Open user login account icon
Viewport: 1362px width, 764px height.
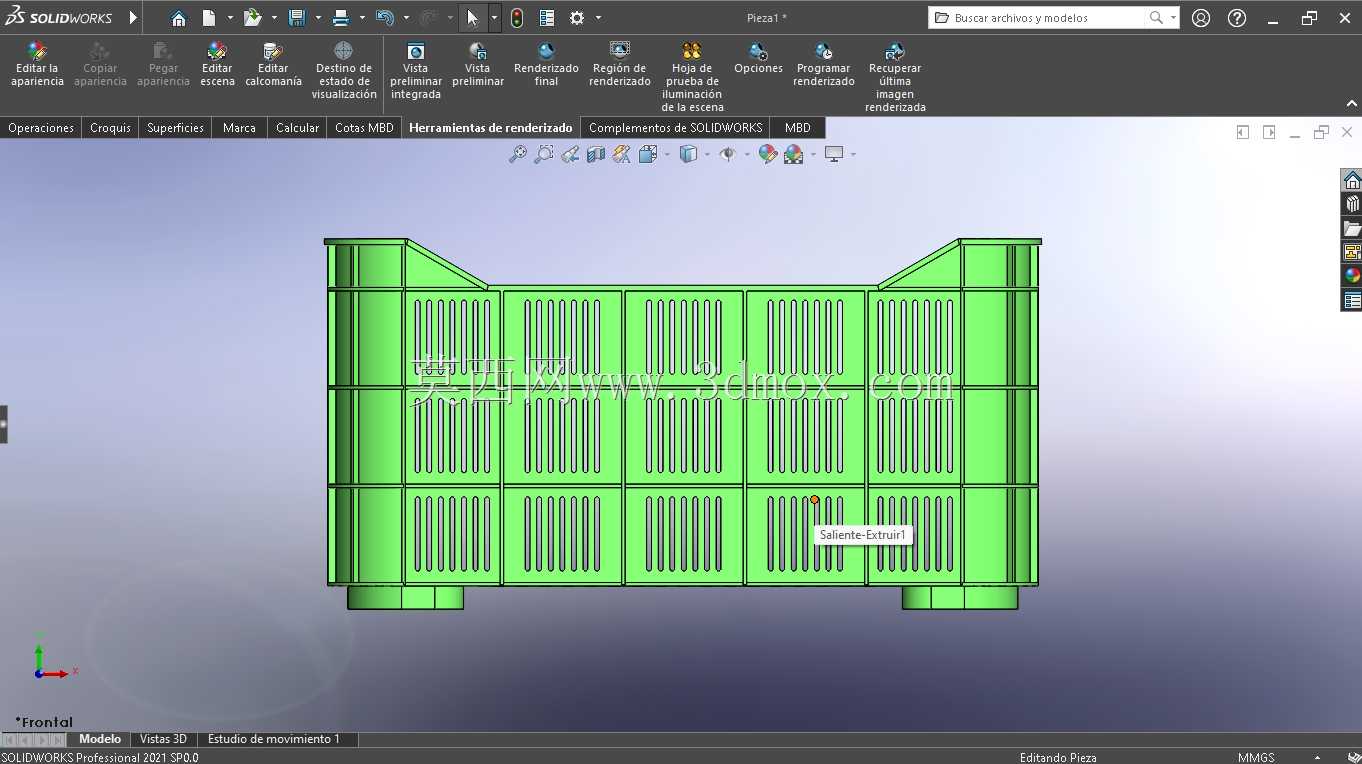(1201, 18)
